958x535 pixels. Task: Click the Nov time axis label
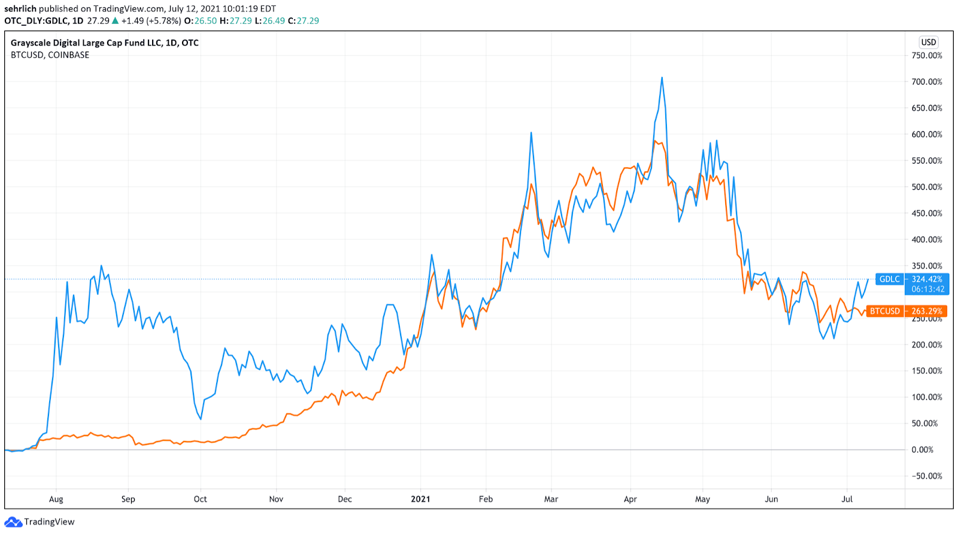(276, 499)
